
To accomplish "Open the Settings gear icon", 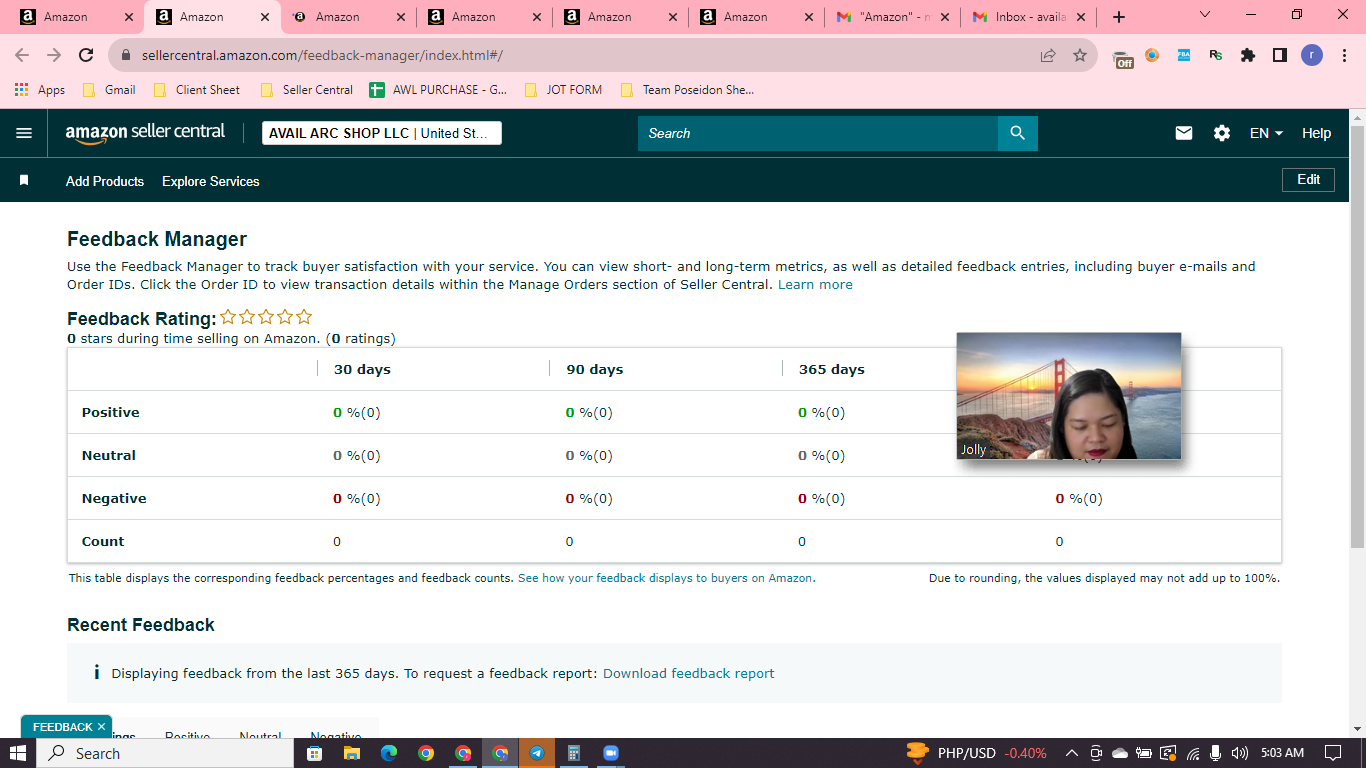I will (x=1222, y=133).
